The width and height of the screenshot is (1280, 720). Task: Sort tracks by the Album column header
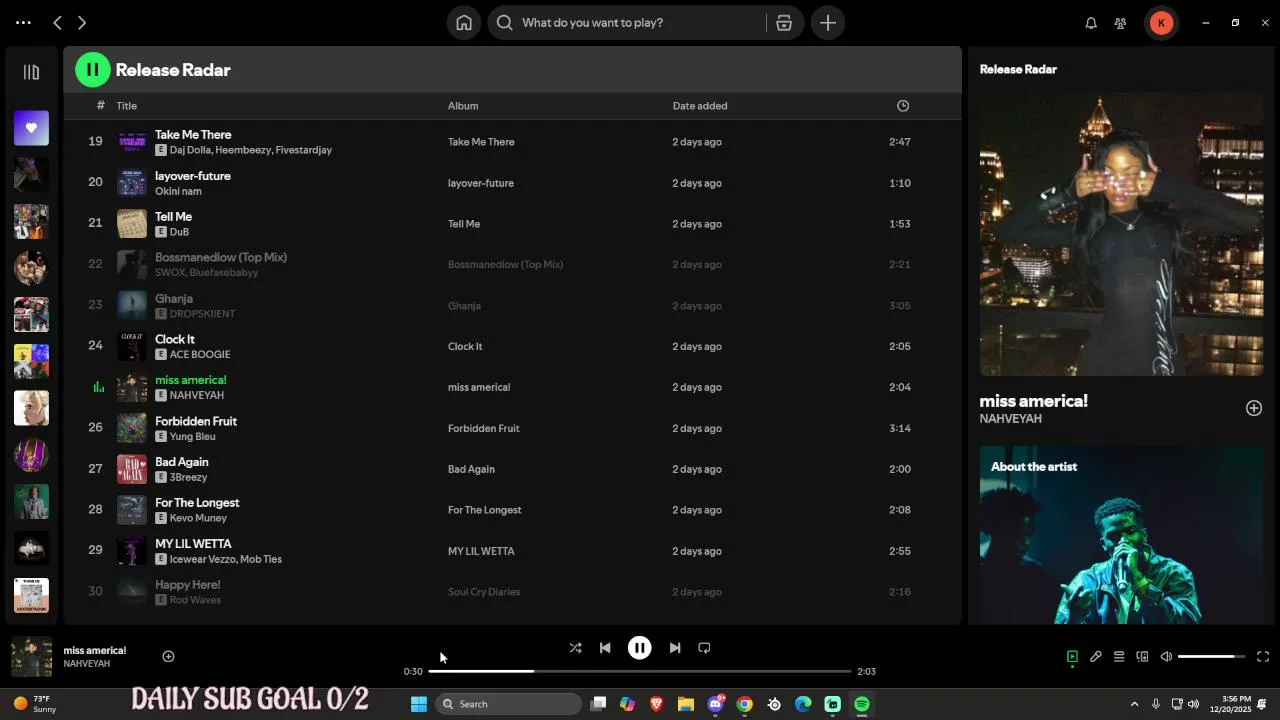click(x=463, y=106)
